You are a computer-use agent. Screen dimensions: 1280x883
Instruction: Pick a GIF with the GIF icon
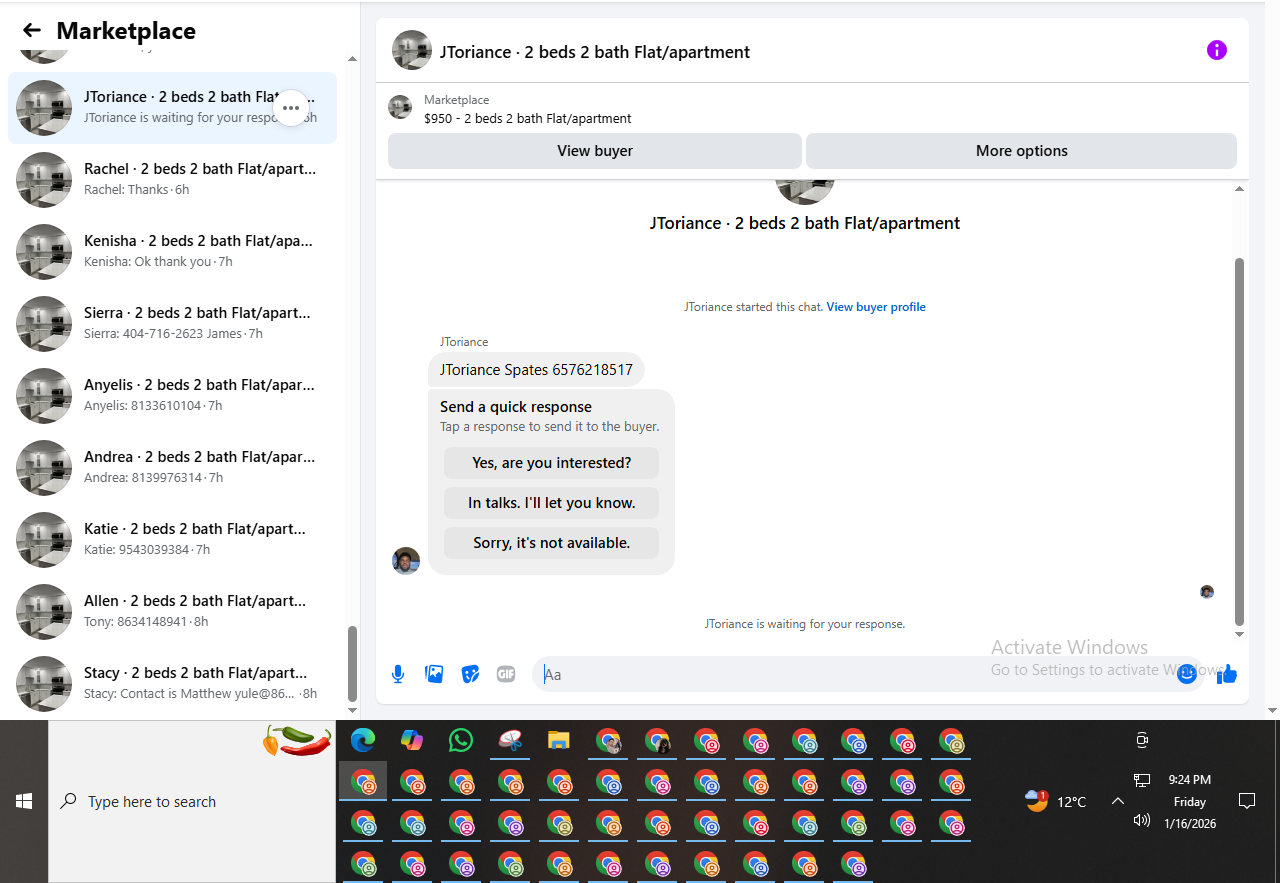[x=506, y=674]
